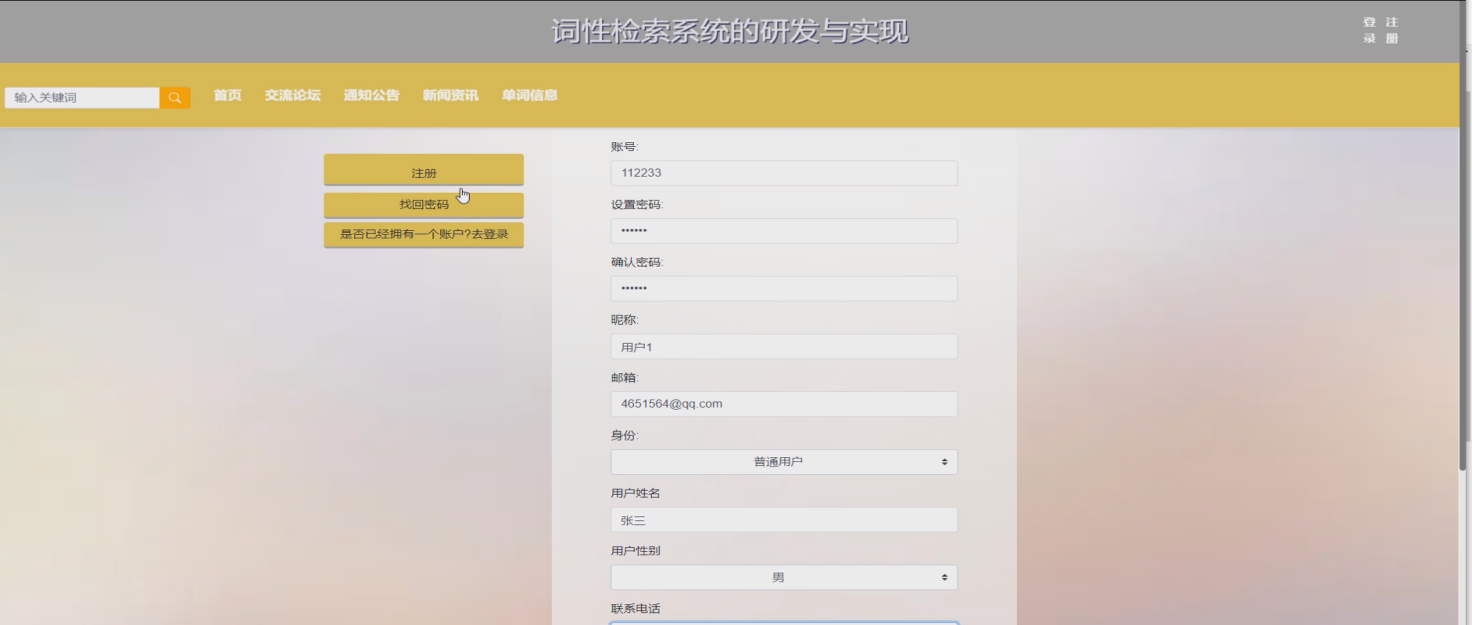Click the 身份: label text
The image size is (1472, 625).
tap(625, 436)
